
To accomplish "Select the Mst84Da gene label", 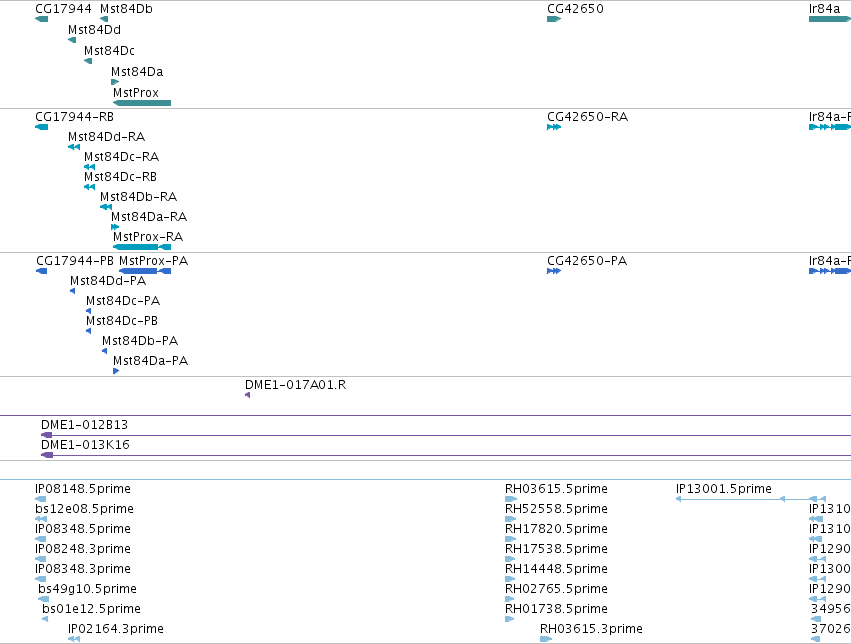I will point(137,72).
